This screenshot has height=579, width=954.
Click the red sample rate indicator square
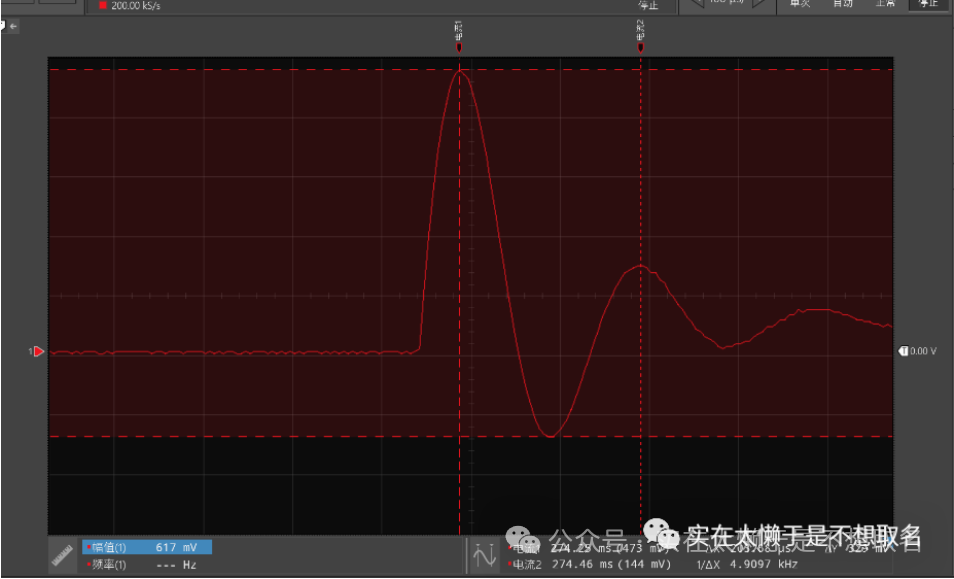click(102, 6)
